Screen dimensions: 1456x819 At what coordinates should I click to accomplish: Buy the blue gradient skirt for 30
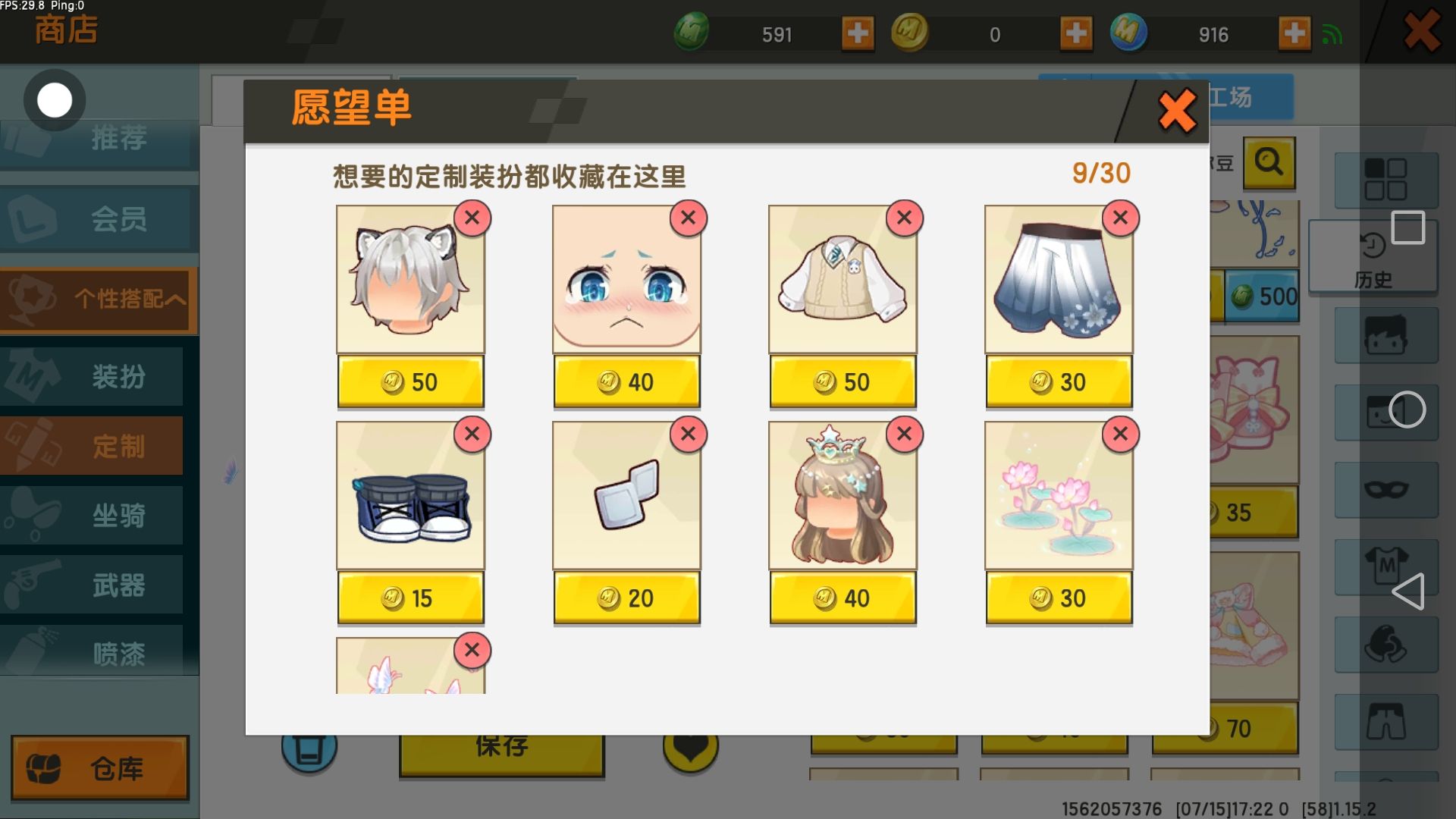(x=1059, y=382)
